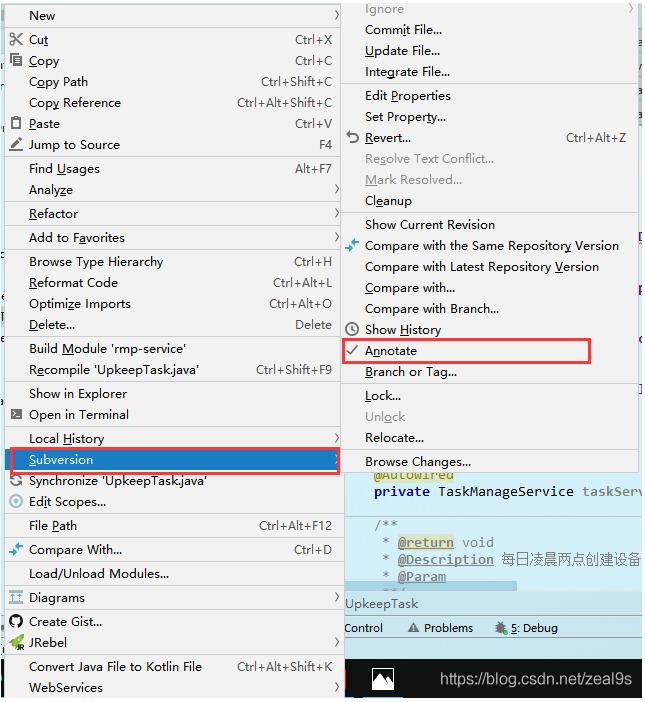Click TaskManageService in the code editor
This screenshot has width=645, height=702.
[505, 491]
